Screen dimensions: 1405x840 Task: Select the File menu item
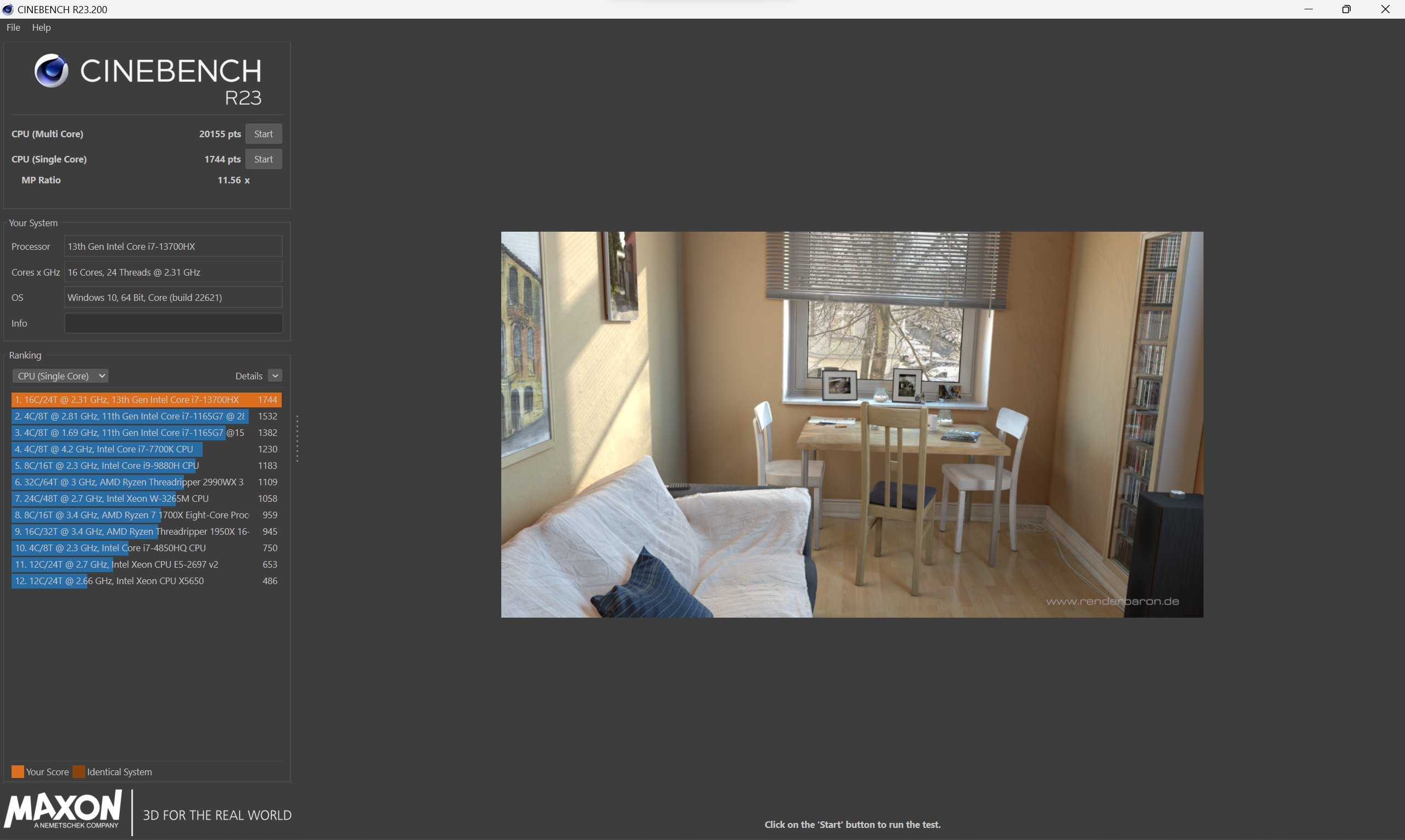(12, 27)
